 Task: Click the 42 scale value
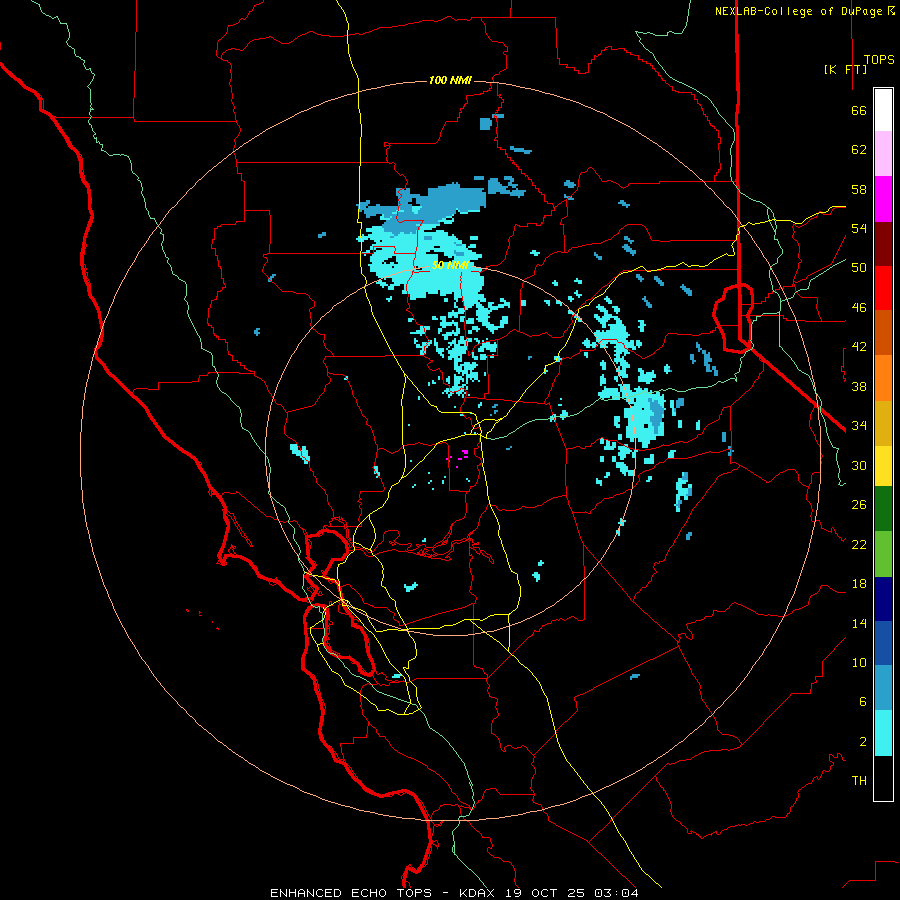pyautogui.click(x=859, y=347)
